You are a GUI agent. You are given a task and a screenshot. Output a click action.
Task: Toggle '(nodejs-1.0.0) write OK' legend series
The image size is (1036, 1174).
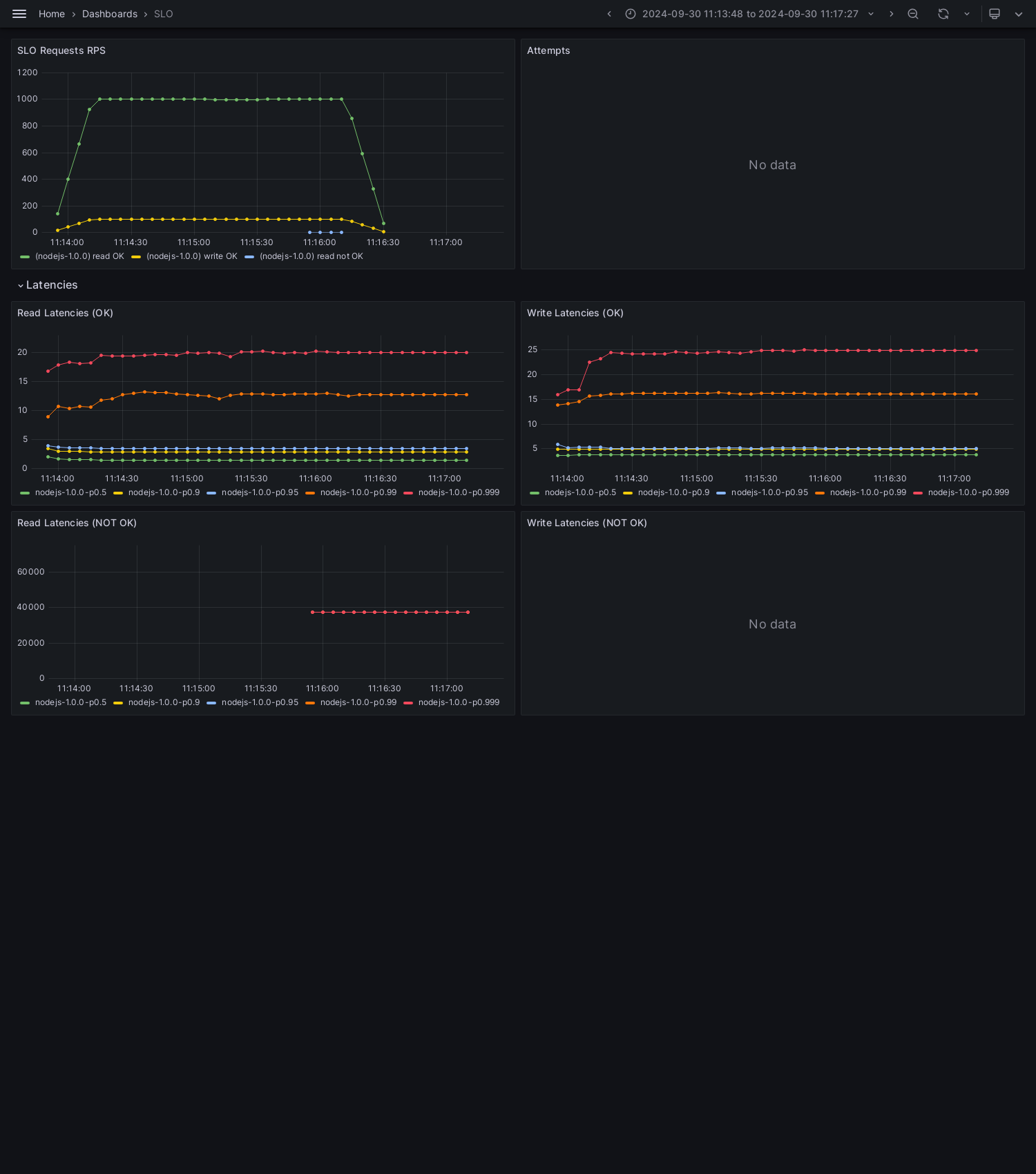[x=191, y=256]
